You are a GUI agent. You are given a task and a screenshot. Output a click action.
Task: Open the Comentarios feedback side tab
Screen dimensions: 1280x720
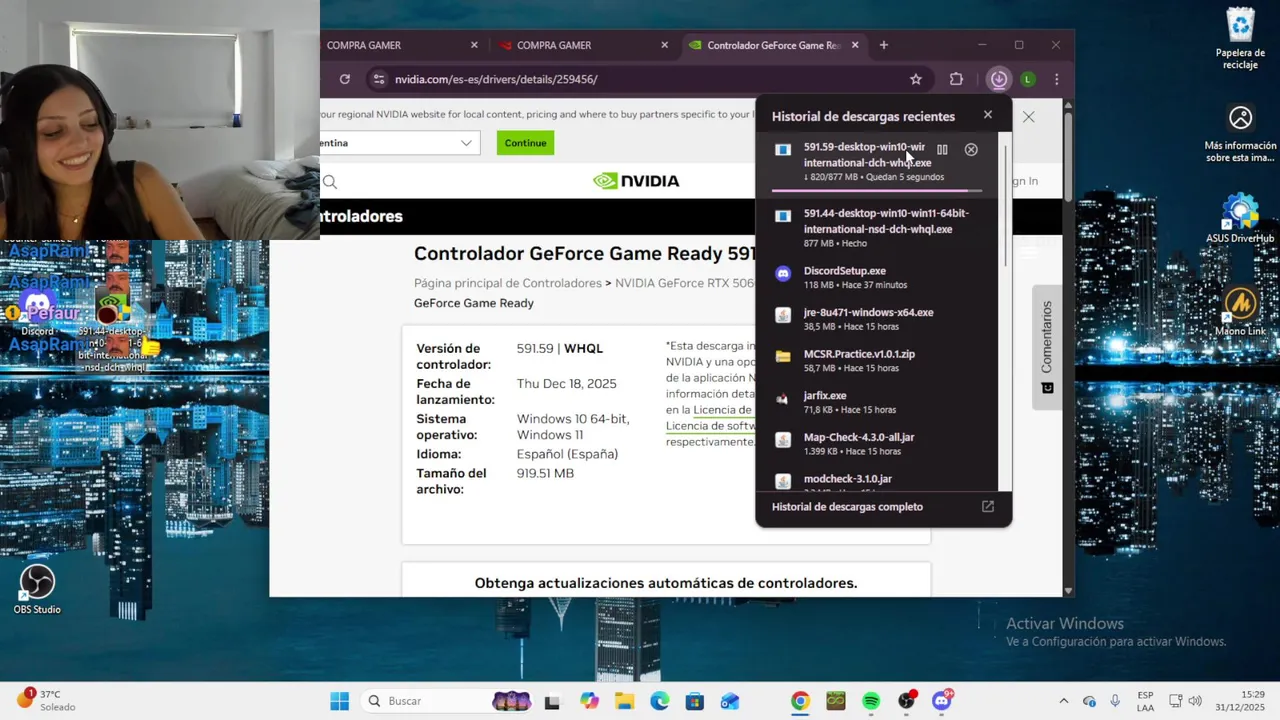click(x=1047, y=347)
